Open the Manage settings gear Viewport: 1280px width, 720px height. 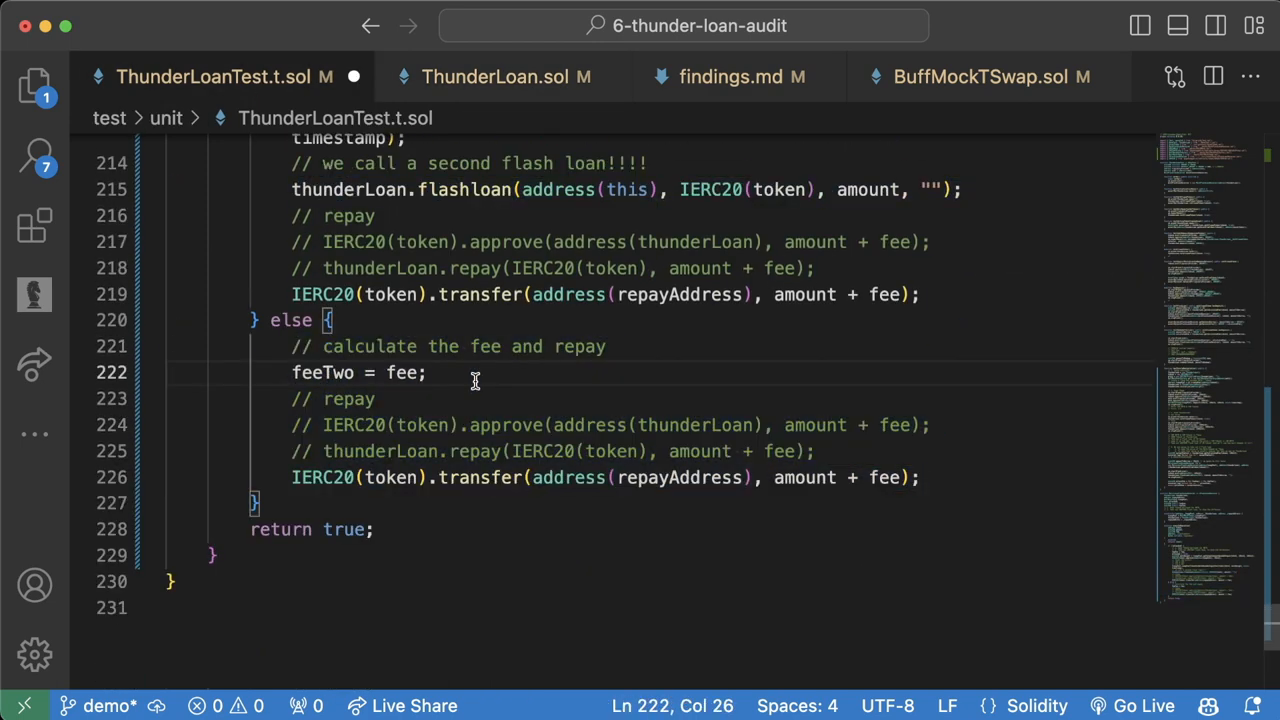click(35, 655)
